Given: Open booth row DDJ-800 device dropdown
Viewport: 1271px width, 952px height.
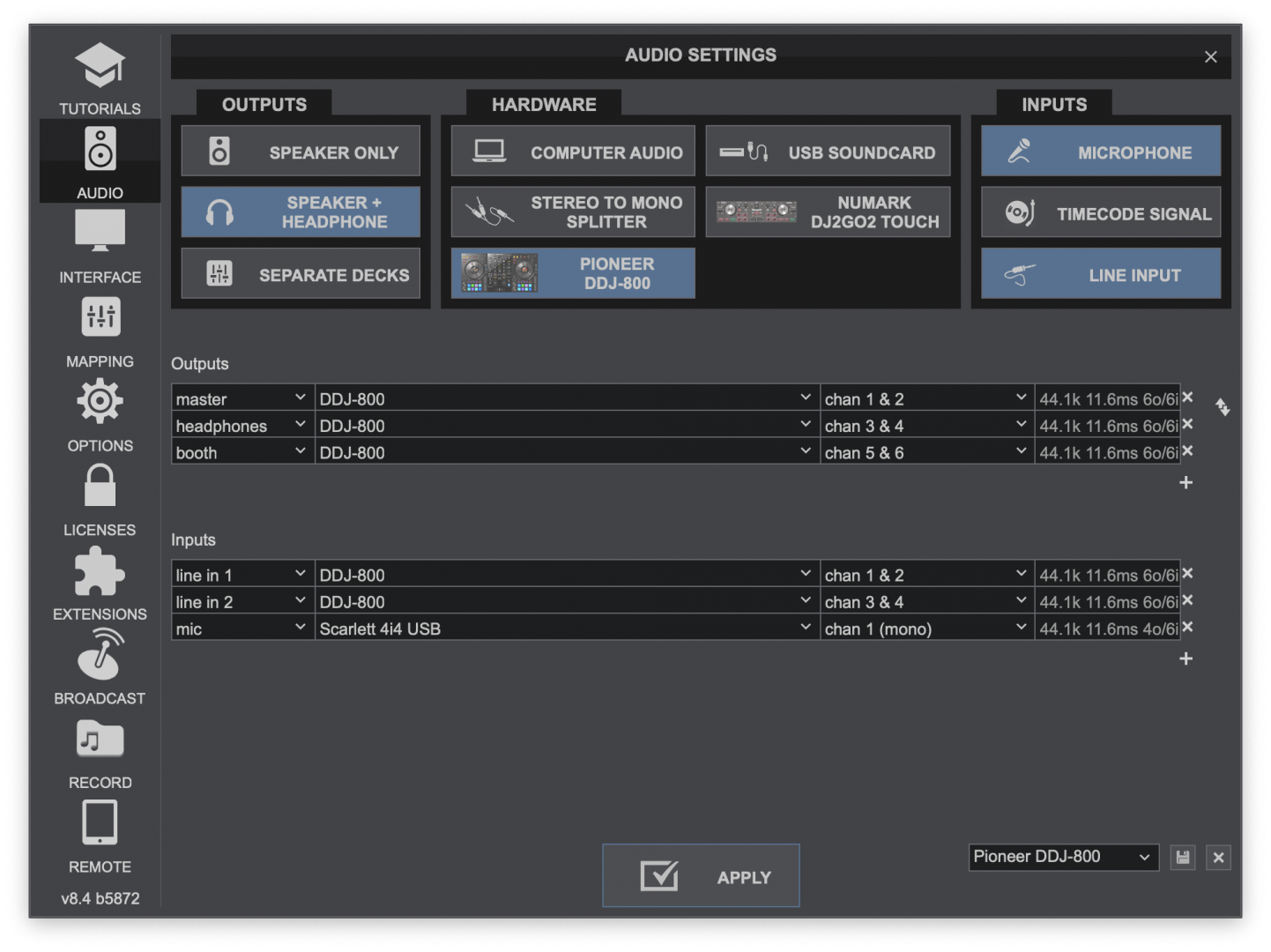Looking at the screenshot, I should (x=567, y=452).
